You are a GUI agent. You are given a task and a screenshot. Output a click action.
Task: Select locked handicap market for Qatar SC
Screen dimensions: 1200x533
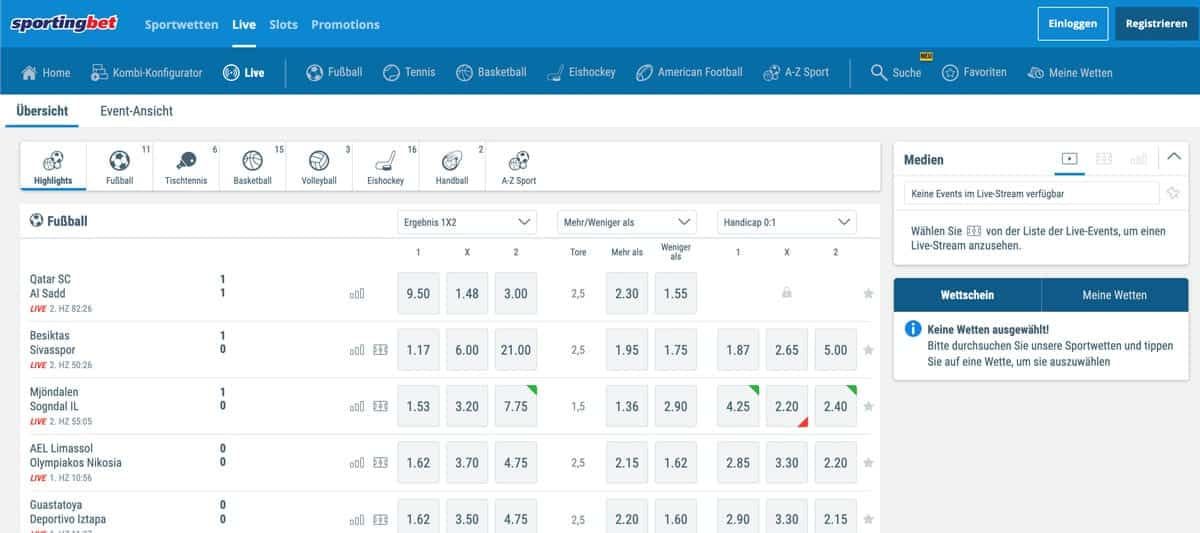coord(787,294)
